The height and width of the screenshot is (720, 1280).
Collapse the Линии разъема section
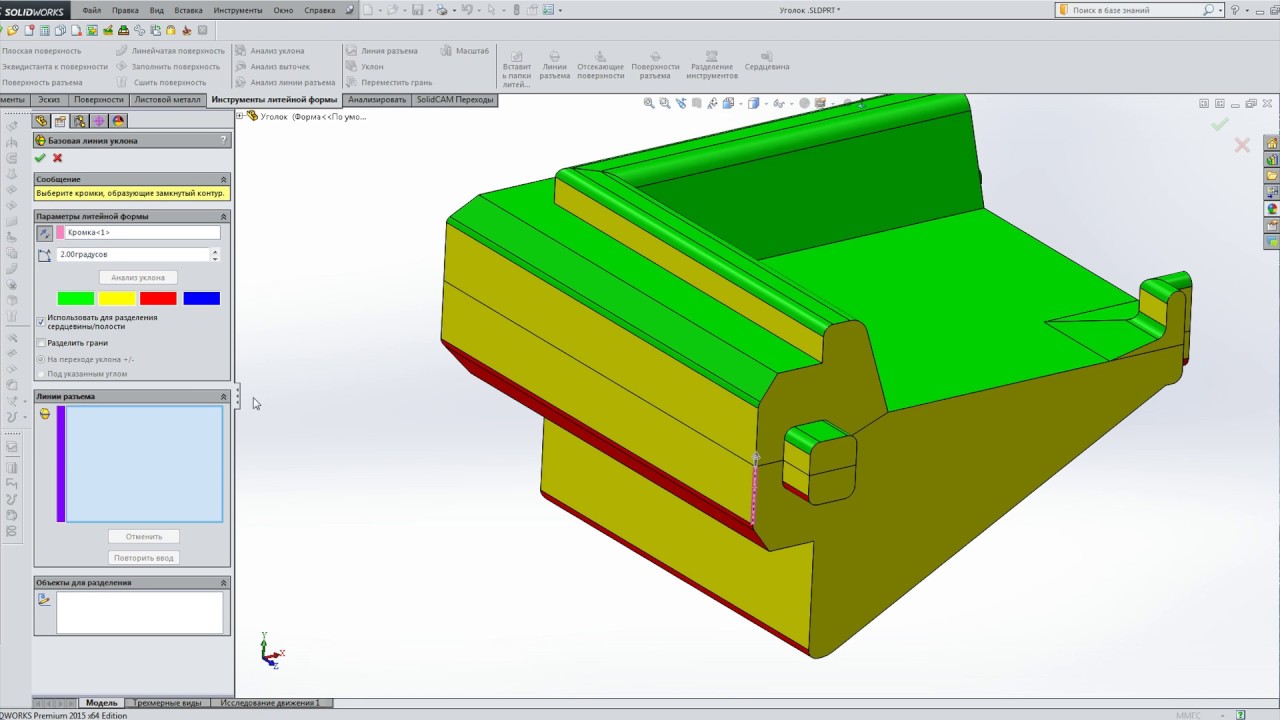pyautogui.click(x=224, y=396)
